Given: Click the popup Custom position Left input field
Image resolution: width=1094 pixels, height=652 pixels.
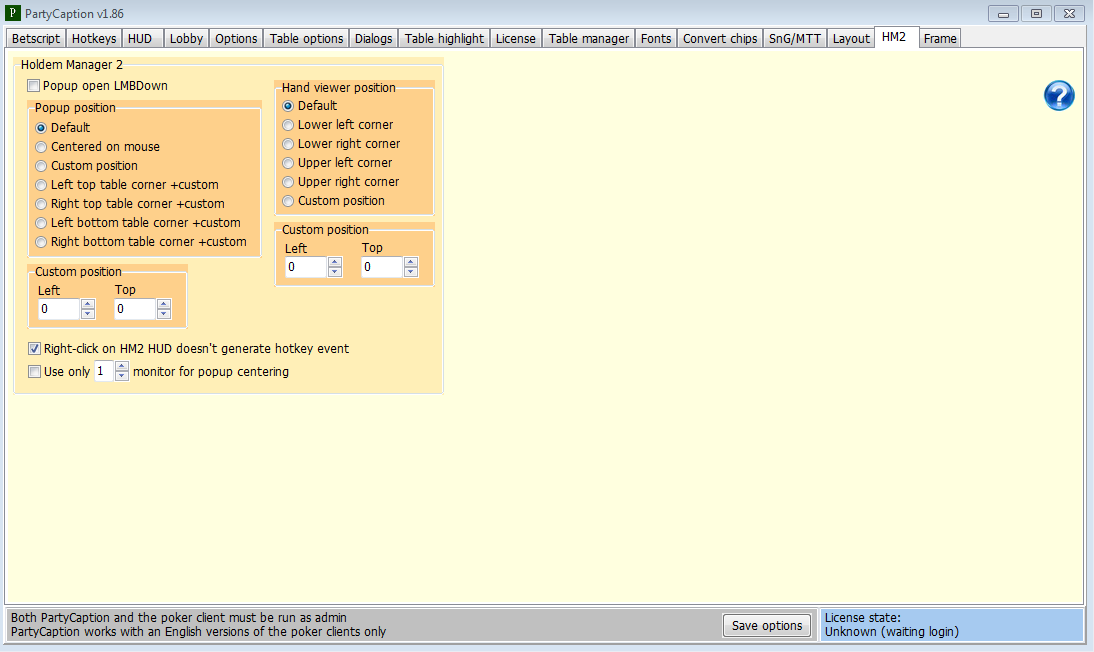Looking at the screenshot, I should point(58,310).
